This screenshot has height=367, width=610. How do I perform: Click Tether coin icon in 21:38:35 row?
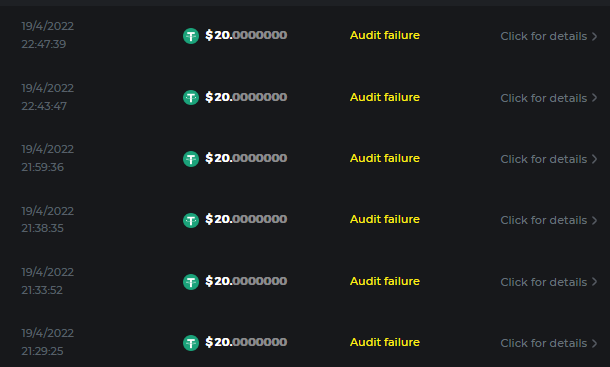(191, 220)
